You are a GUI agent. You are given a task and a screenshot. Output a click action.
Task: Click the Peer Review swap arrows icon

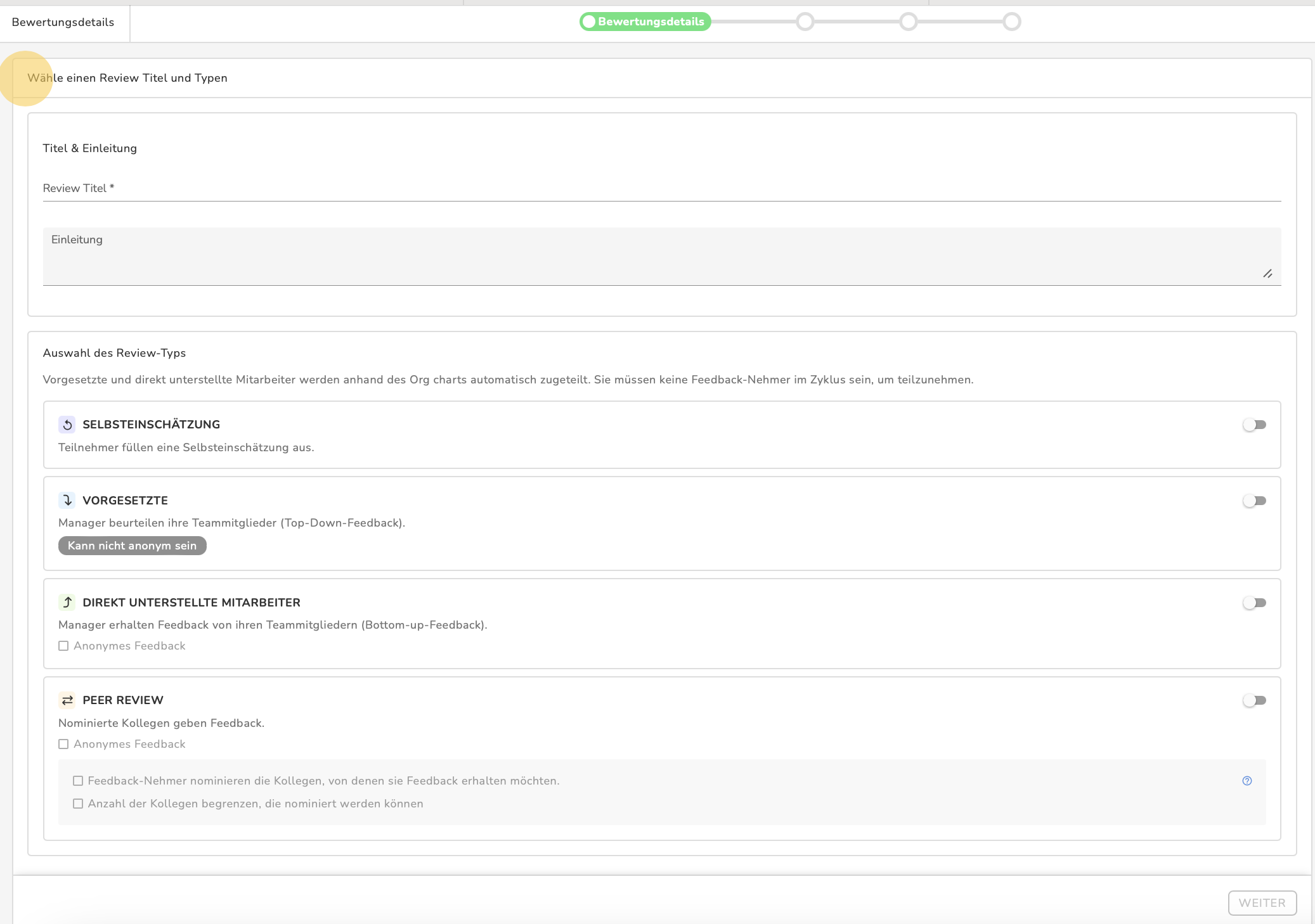(x=67, y=700)
